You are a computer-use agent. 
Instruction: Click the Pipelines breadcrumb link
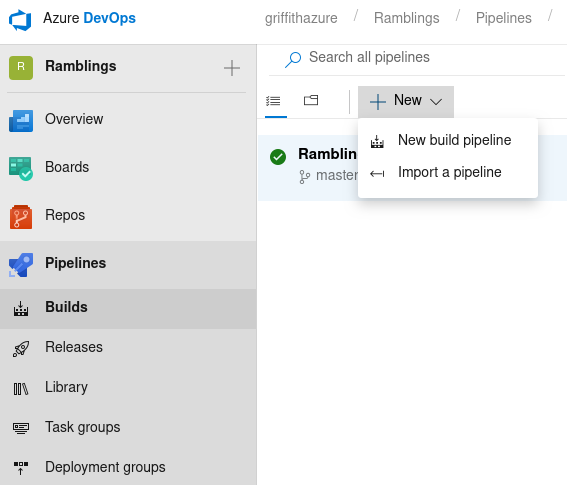503,18
